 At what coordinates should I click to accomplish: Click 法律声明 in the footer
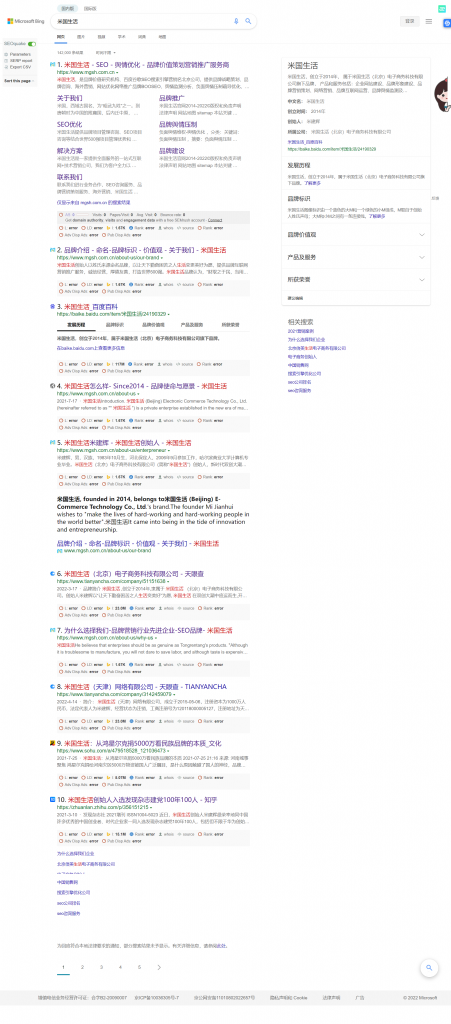[x=331, y=998]
